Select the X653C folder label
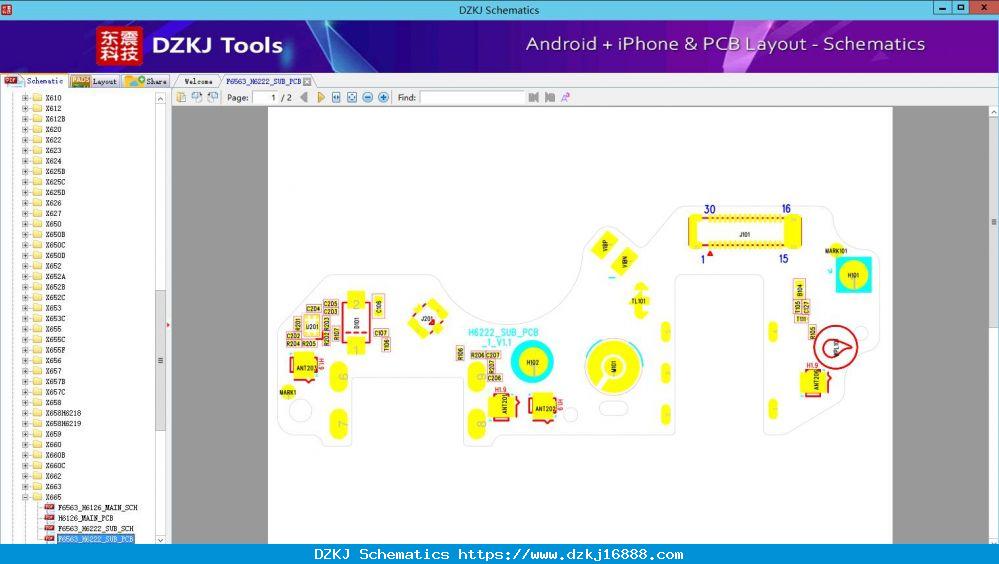Screen dimensions: 999x564 pyautogui.click(x=55, y=319)
